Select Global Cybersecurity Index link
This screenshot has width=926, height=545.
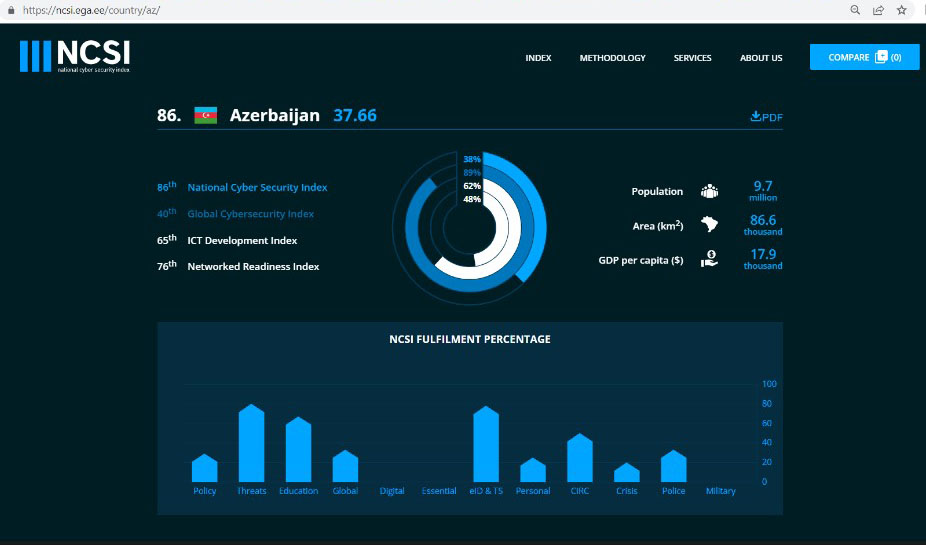(250, 214)
